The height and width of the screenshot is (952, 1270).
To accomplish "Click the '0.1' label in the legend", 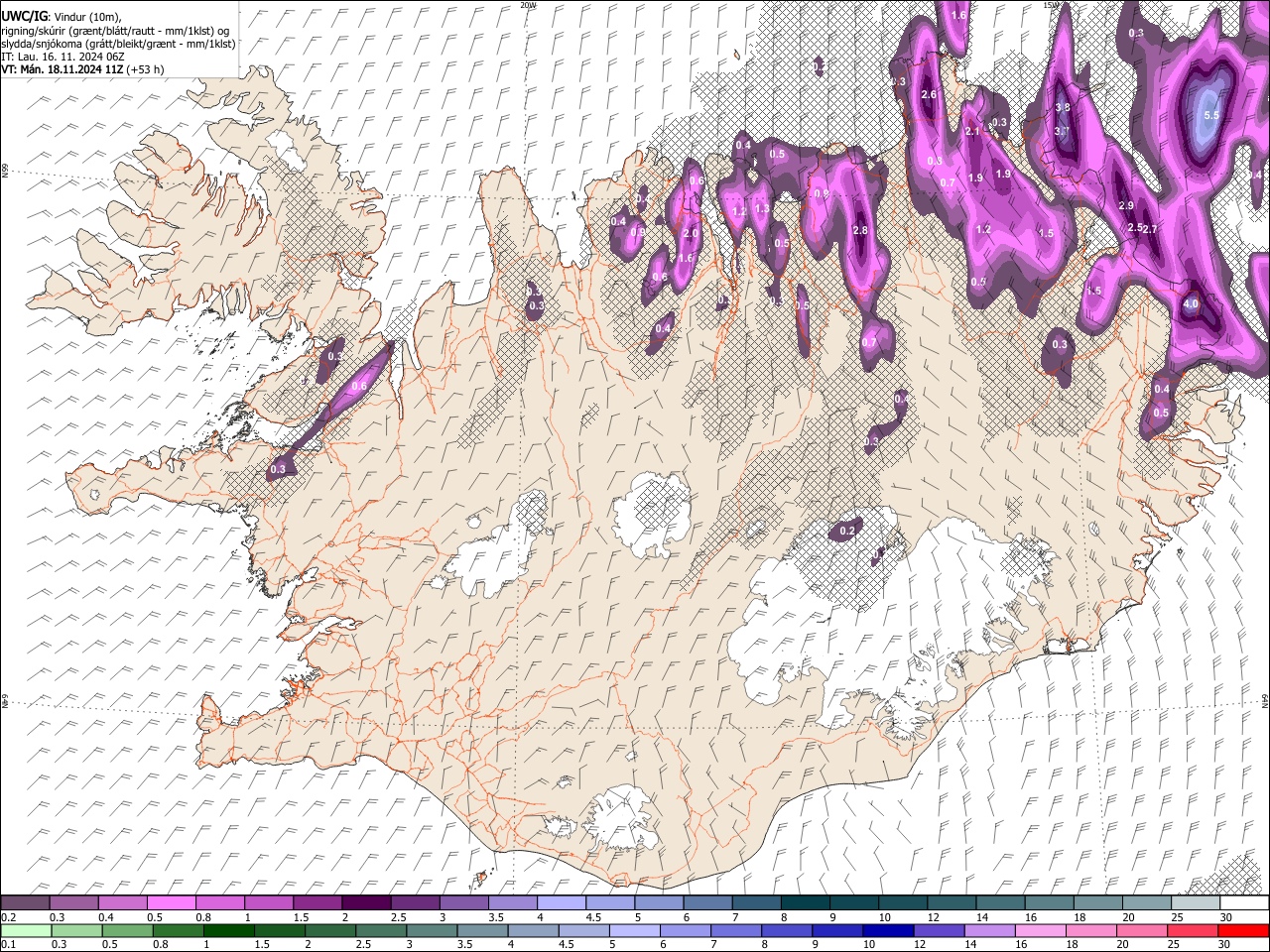I will [8, 944].
